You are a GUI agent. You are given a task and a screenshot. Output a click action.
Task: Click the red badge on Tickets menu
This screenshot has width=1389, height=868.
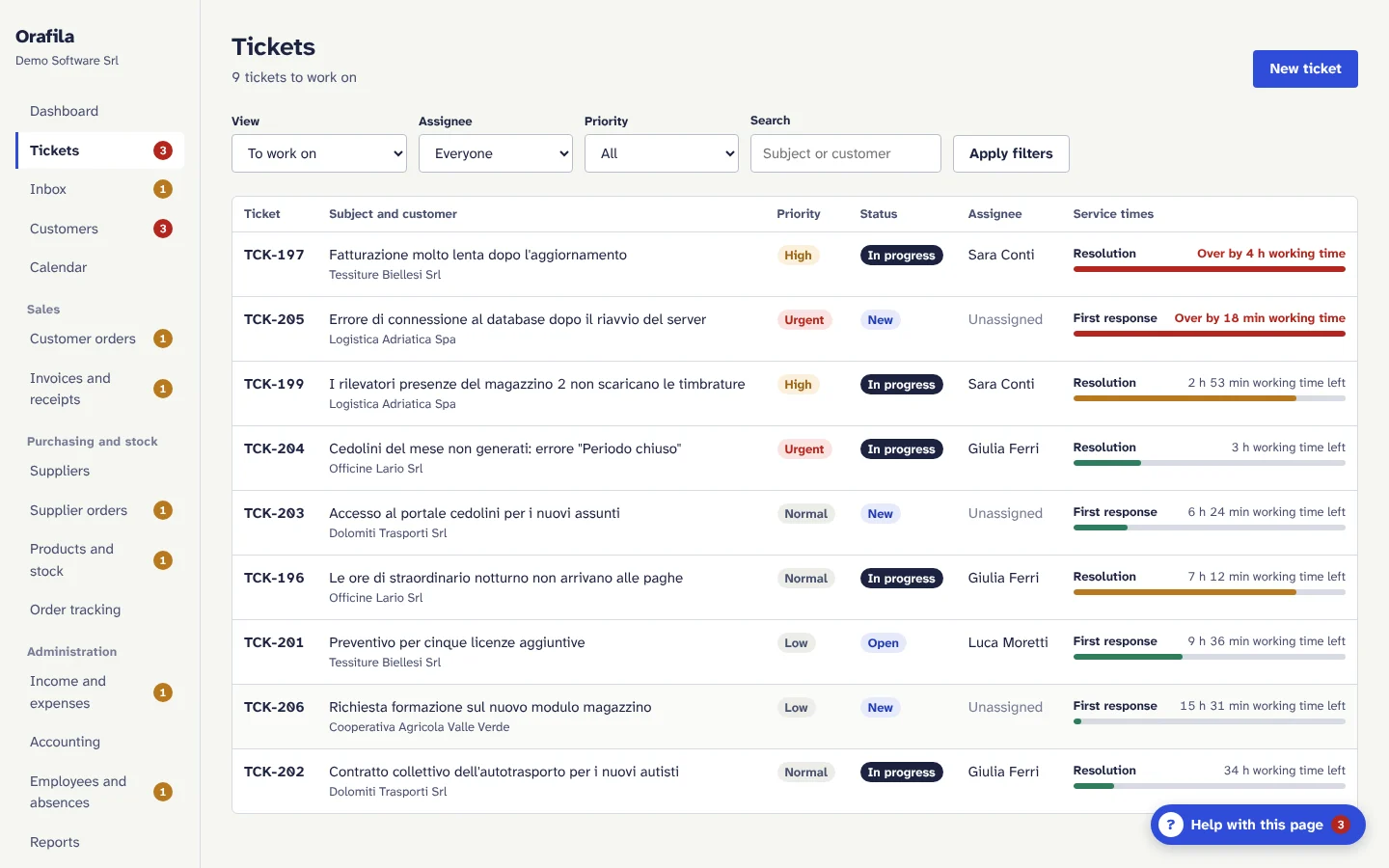(163, 150)
